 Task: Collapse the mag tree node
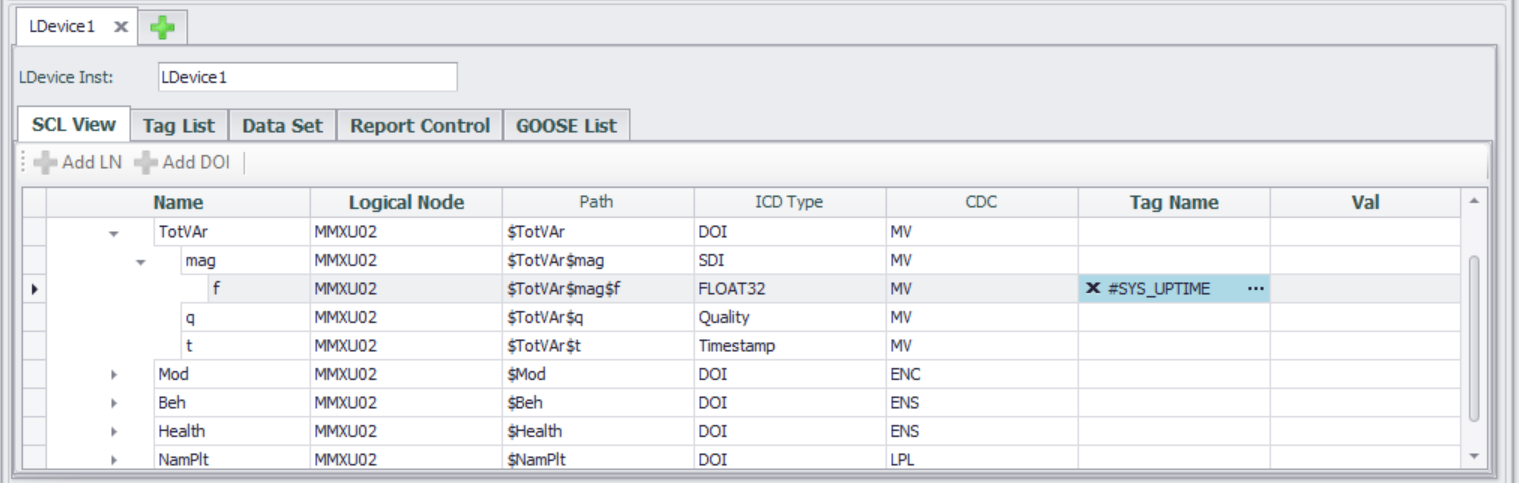point(141,261)
